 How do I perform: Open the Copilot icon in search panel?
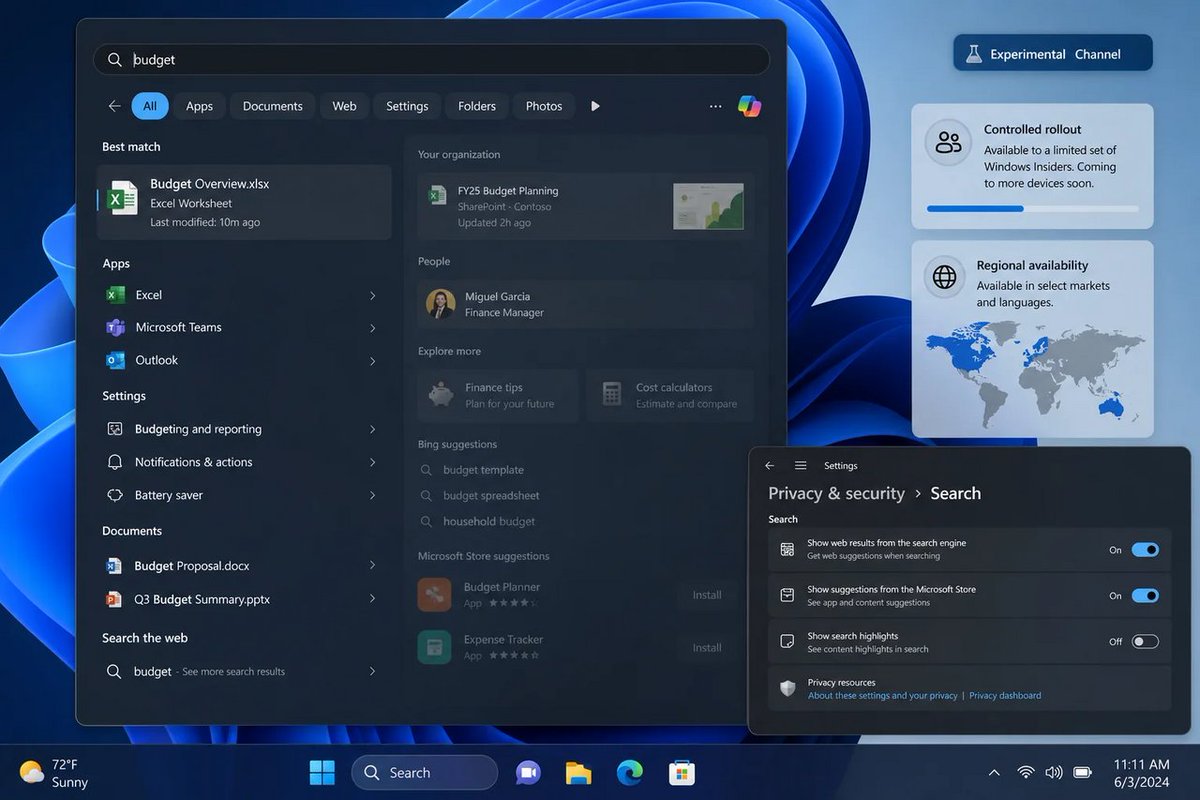pos(749,106)
